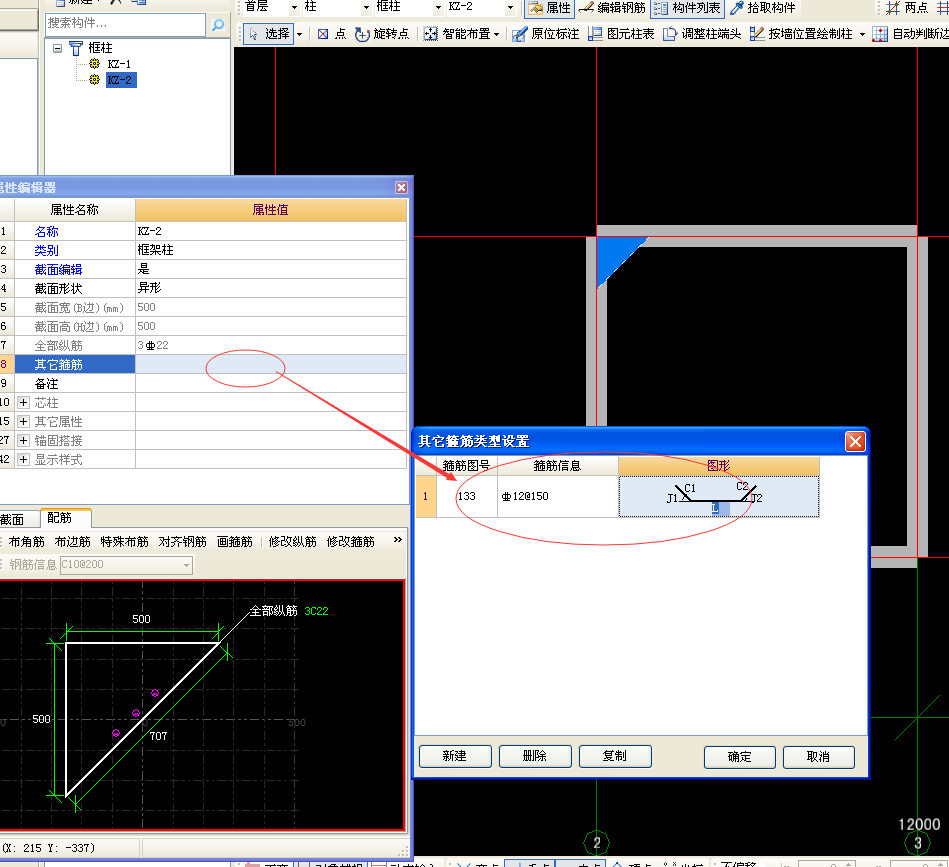Open the 框柱 subtype dropdown
949x867 pixels.
438,8
